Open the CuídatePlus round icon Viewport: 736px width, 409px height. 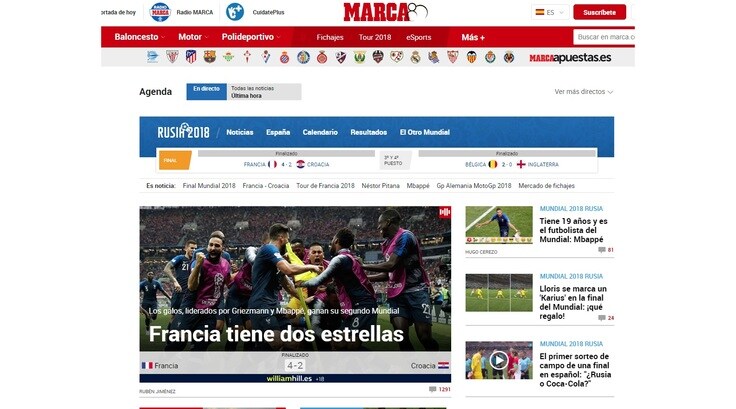pyautogui.click(x=235, y=12)
